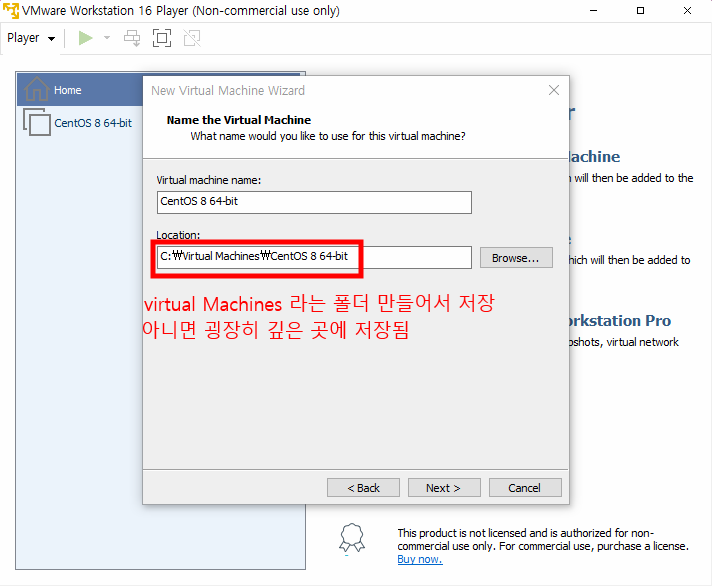Click the Home house icon

36,89
